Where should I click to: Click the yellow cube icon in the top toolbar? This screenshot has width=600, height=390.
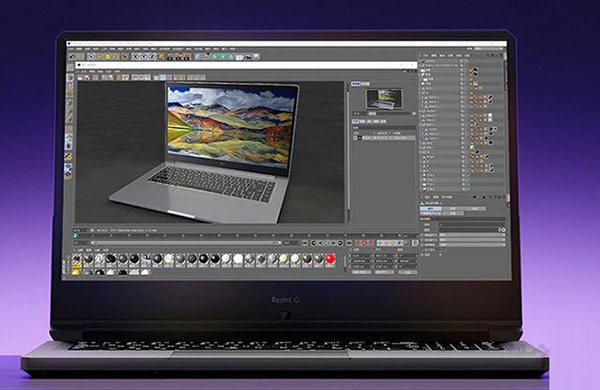[108, 57]
